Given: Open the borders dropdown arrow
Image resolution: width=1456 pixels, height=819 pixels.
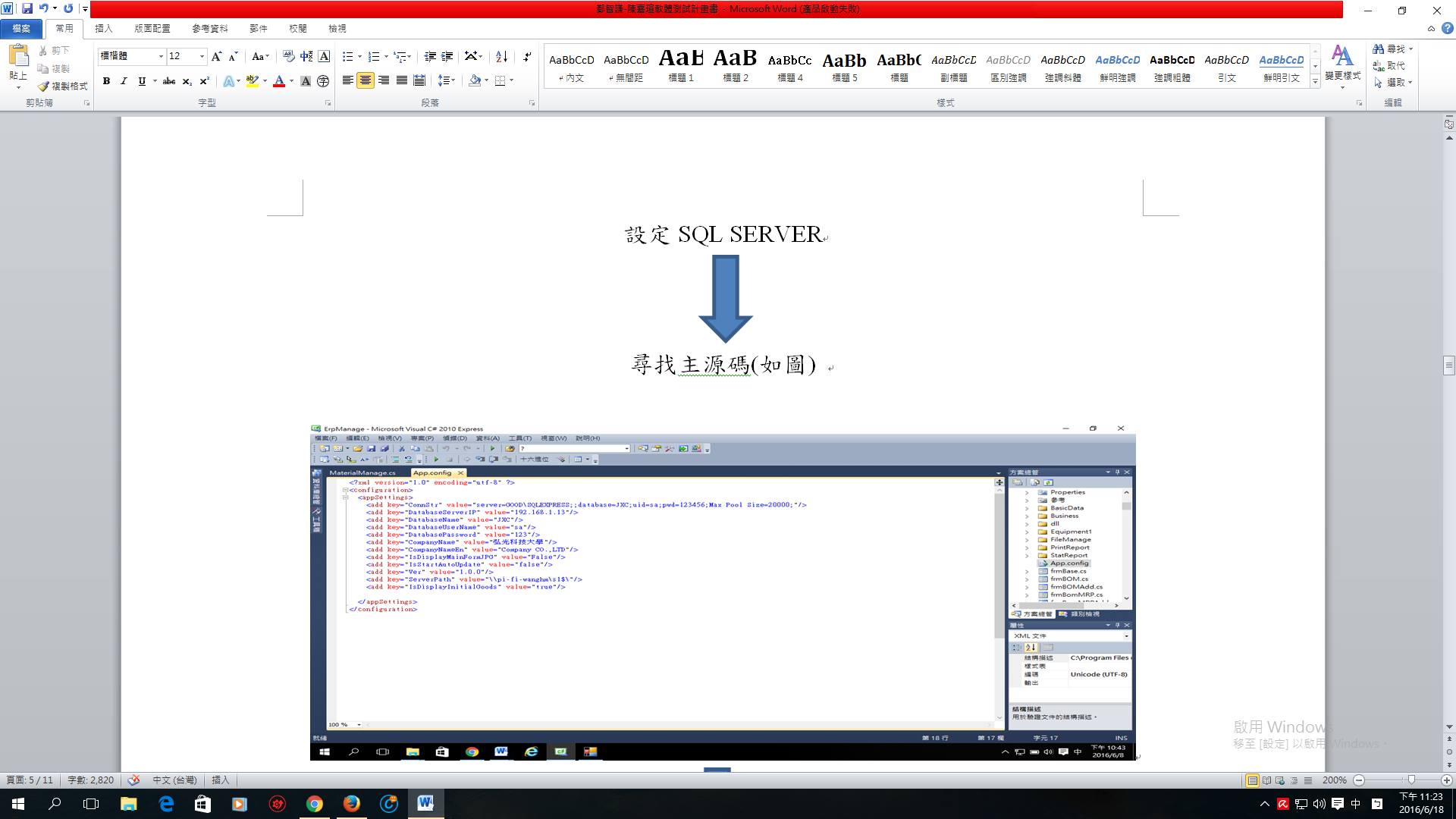Looking at the screenshot, I should click(x=512, y=80).
